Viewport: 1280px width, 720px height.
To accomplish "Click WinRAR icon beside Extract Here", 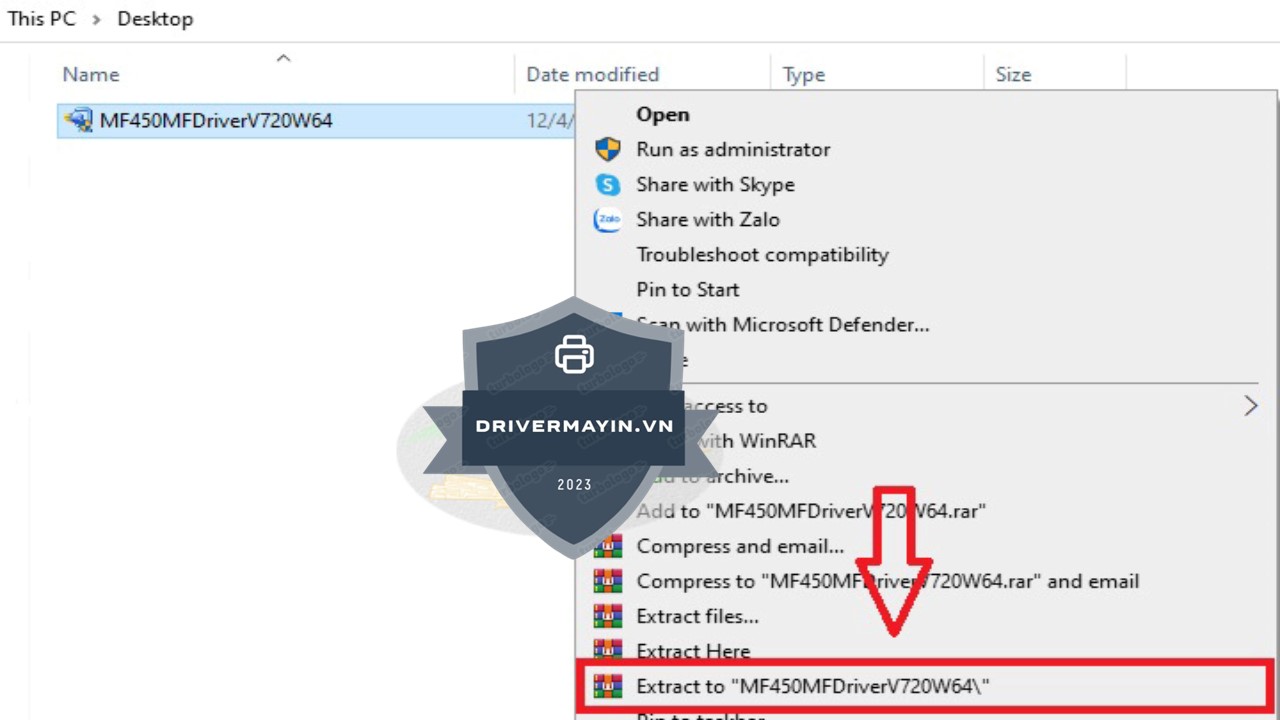I will [607, 651].
